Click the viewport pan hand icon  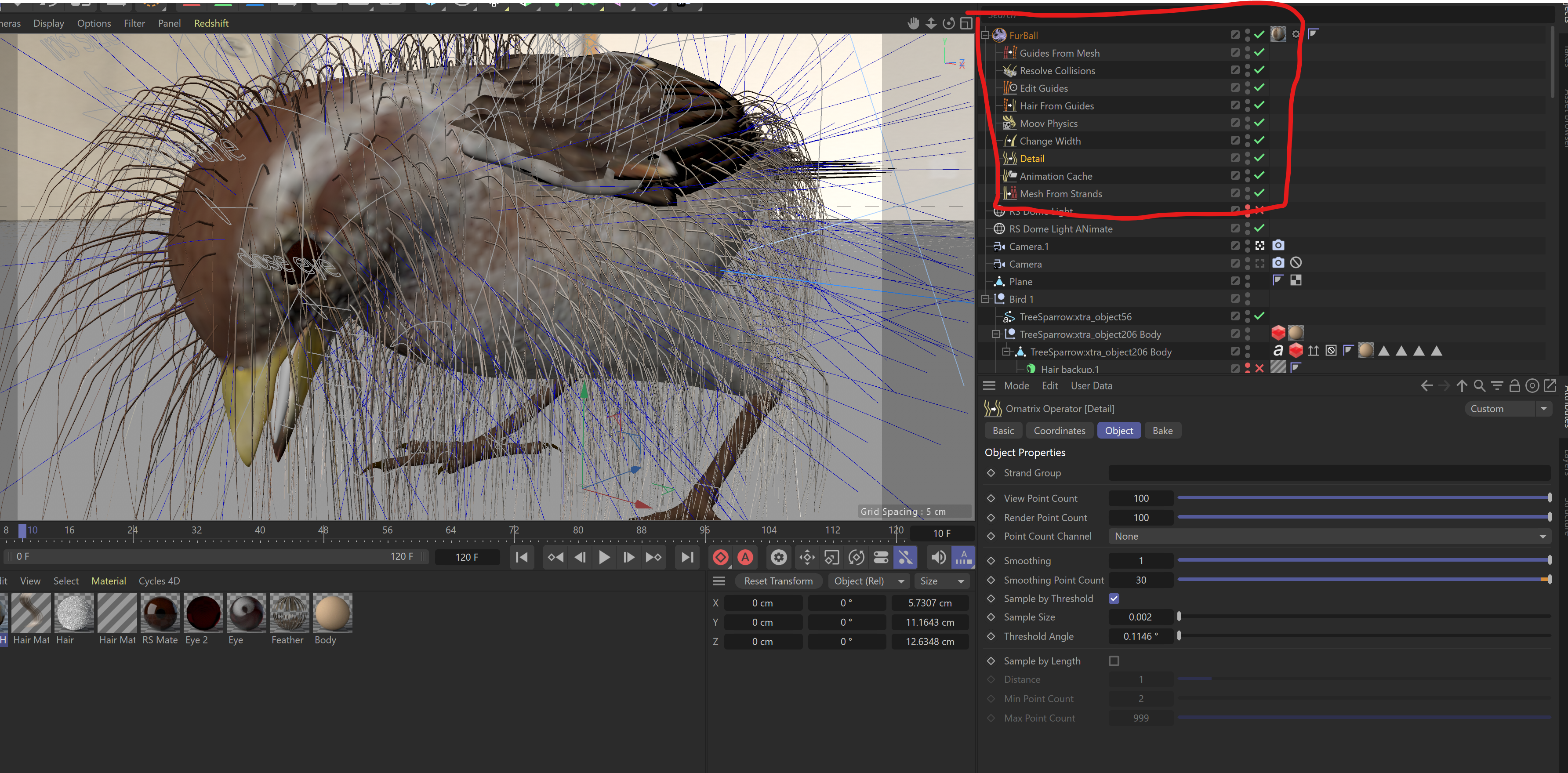tap(913, 23)
